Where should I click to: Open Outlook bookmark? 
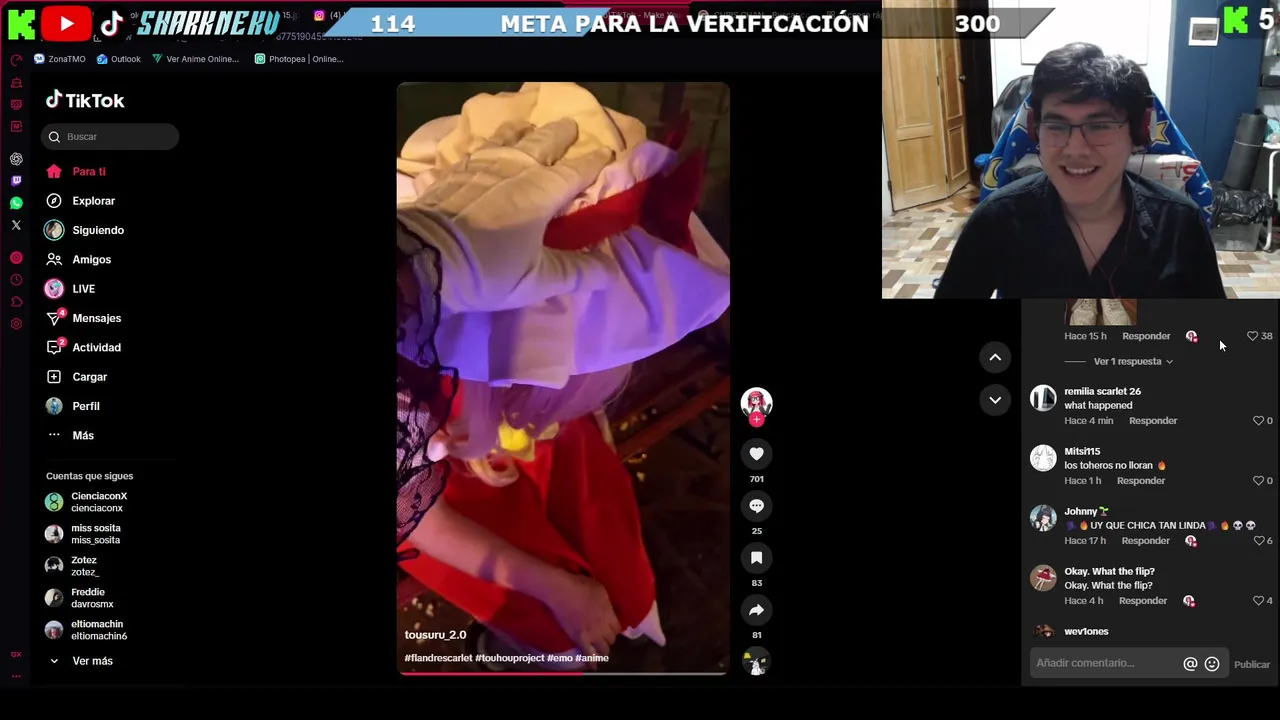(118, 59)
